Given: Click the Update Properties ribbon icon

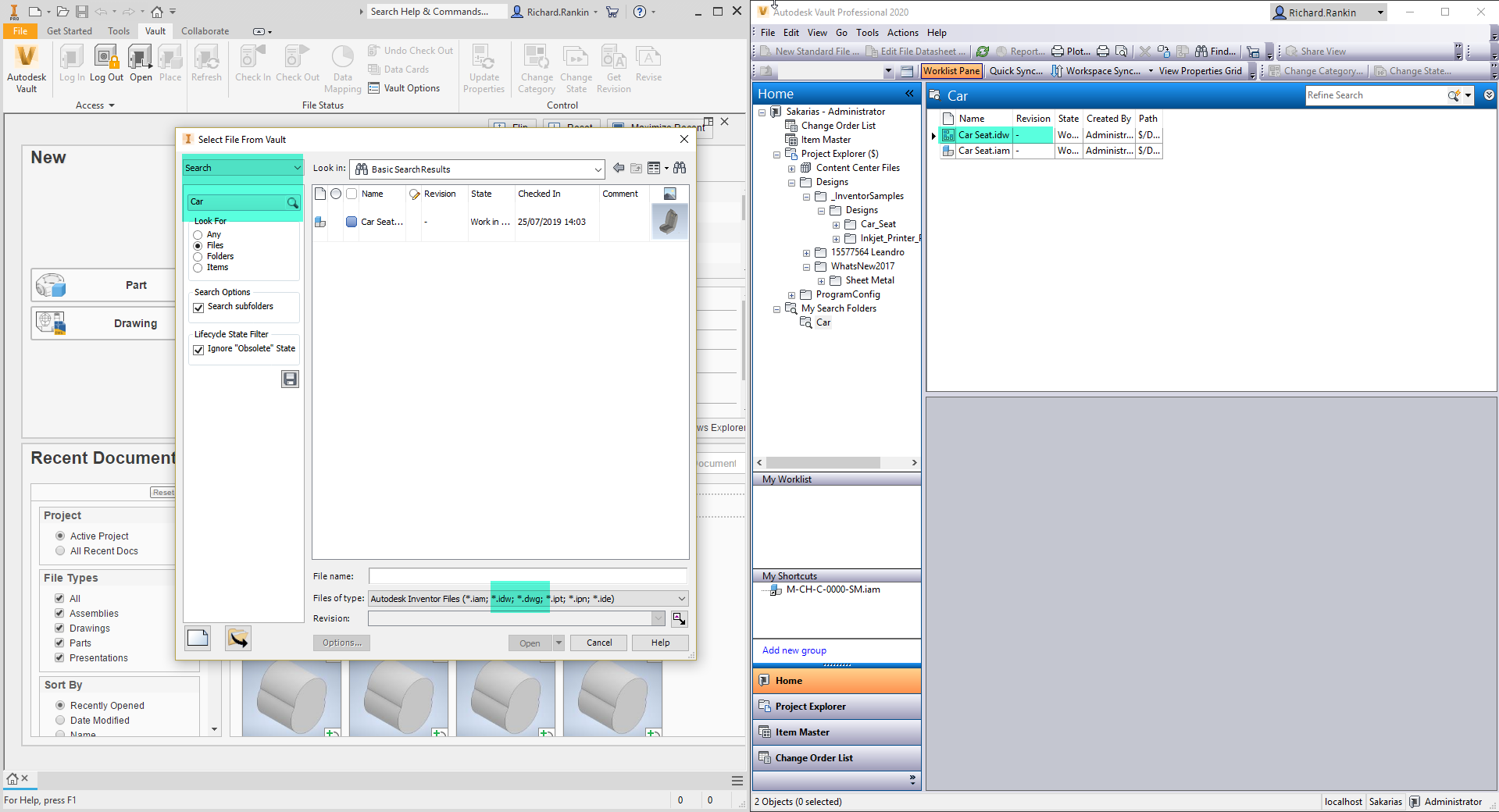Looking at the screenshot, I should (x=484, y=69).
